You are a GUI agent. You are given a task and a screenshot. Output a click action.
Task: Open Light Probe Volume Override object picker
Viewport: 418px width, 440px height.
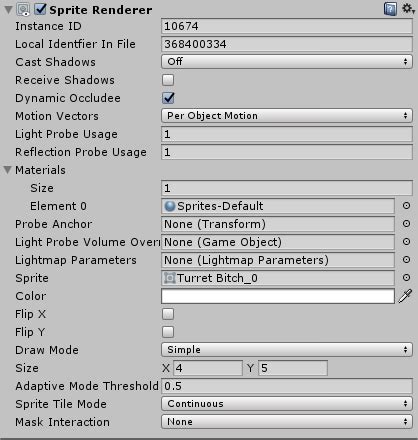click(x=406, y=242)
